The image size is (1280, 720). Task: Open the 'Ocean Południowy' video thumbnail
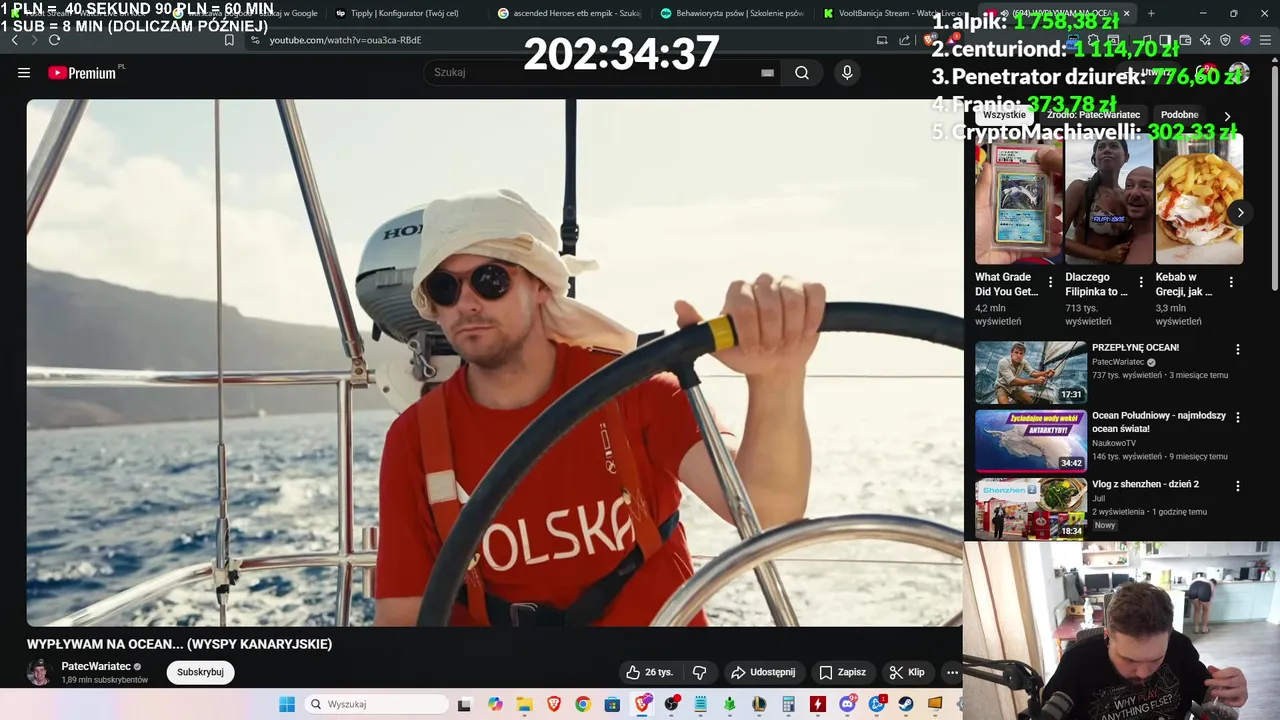point(1031,440)
